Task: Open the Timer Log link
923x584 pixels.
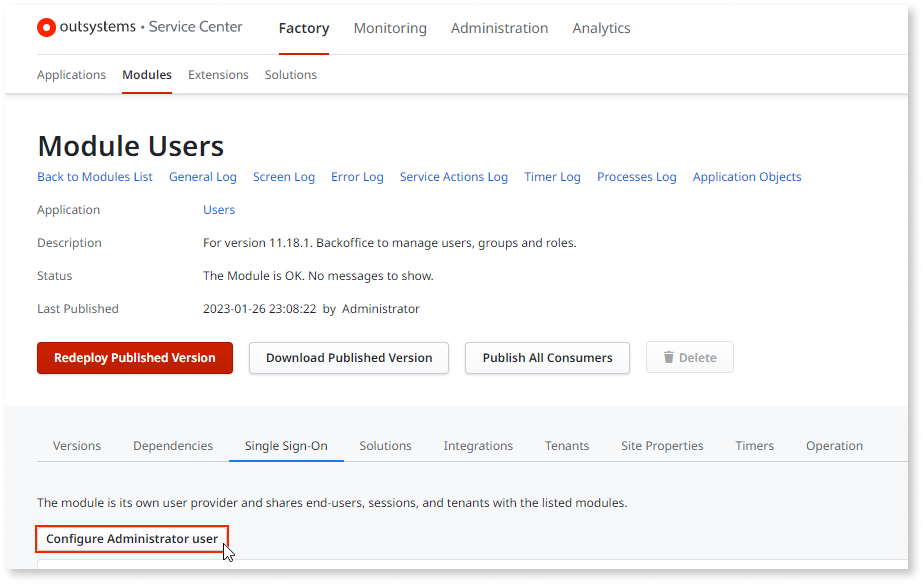Action: coord(552,177)
